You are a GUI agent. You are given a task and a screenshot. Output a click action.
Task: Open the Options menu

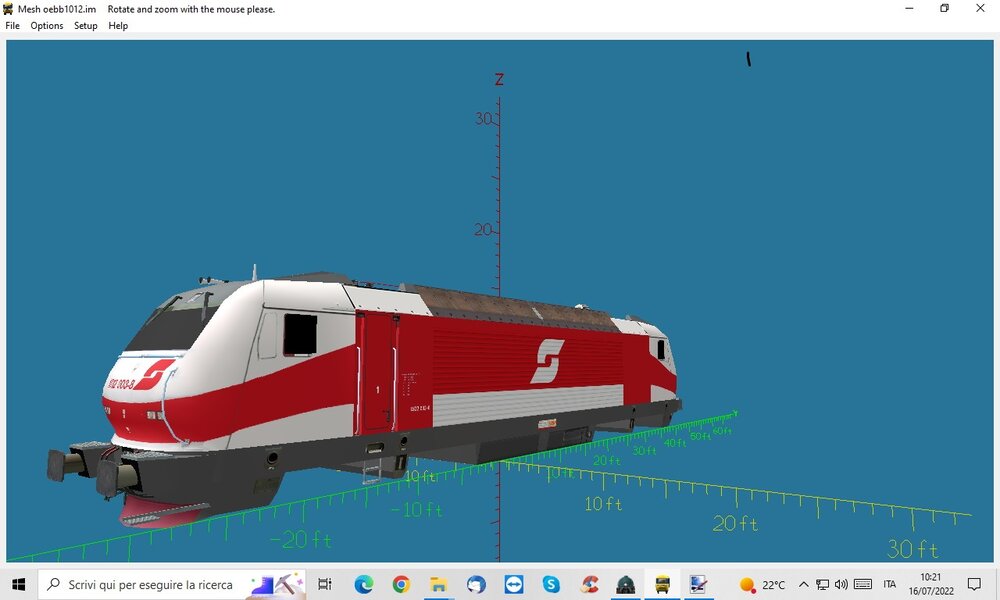[x=47, y=26]
